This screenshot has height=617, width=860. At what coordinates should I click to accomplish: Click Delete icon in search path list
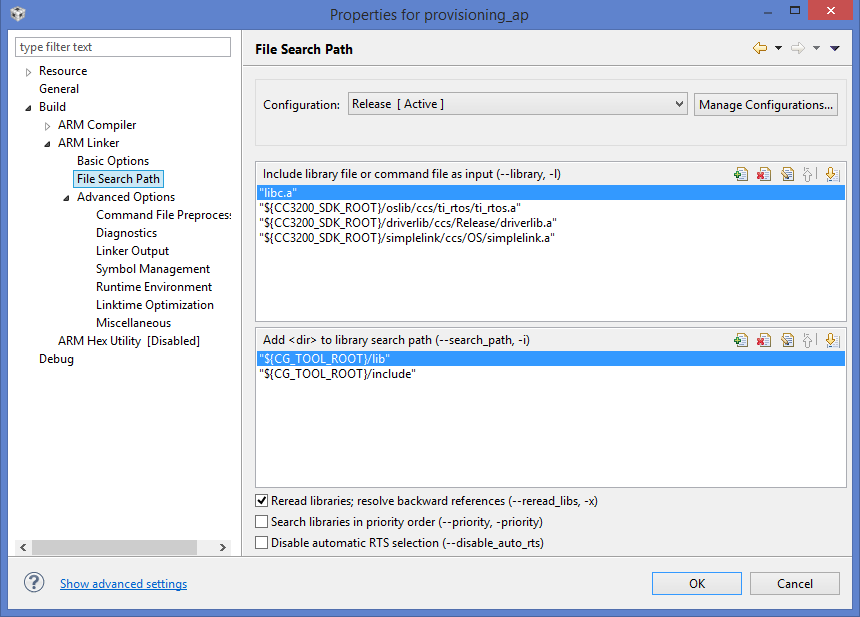(x=764, y=340)
